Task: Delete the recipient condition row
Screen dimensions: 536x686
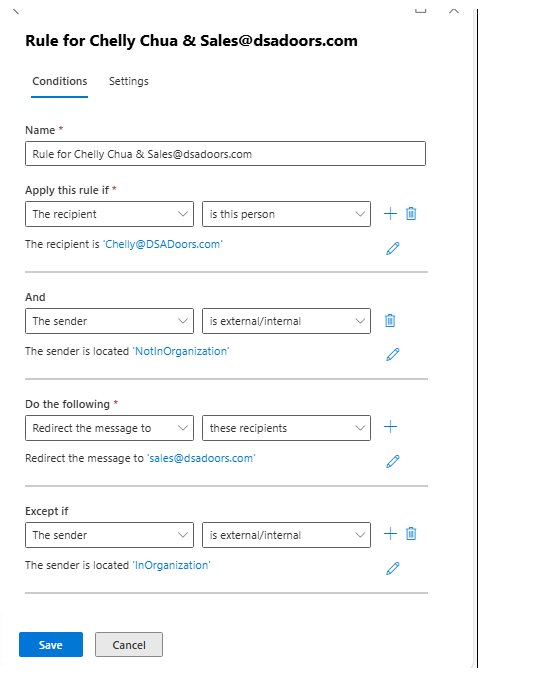Action: tap(411, 214)
